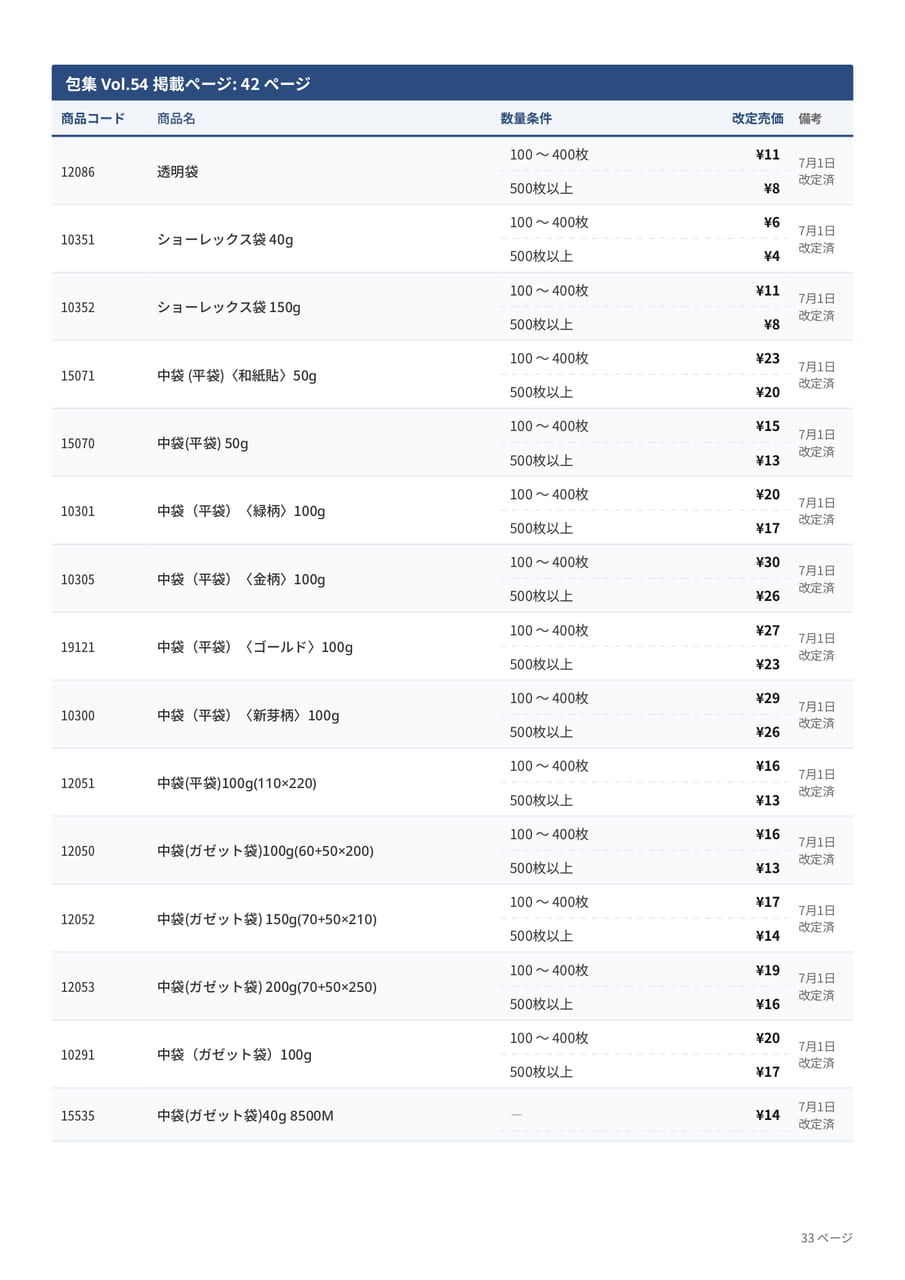The image size is (905, 1280).
Task: Select product code 19121
Action: 78,648
